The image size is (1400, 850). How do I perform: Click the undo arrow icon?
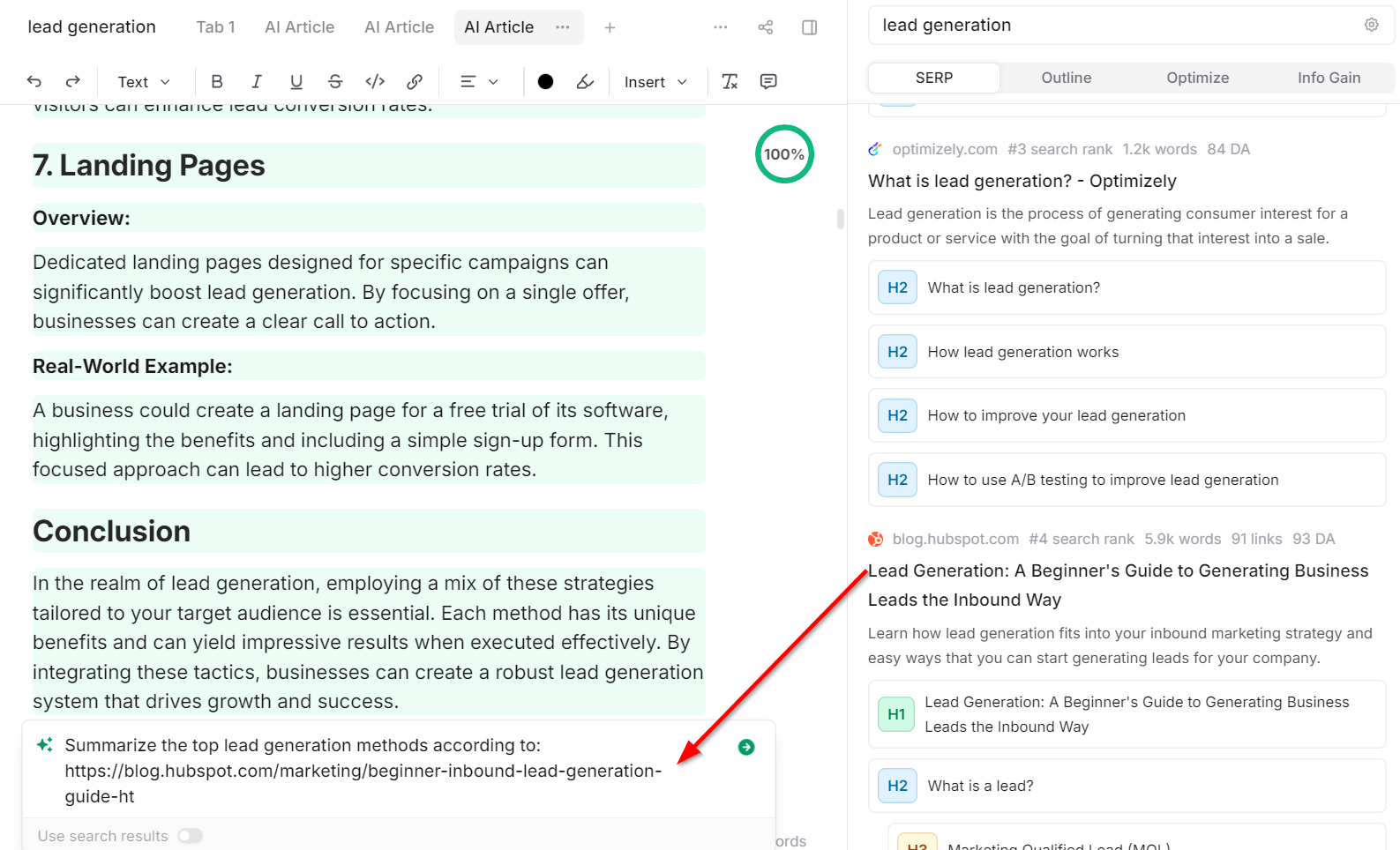tap(34, 81)
